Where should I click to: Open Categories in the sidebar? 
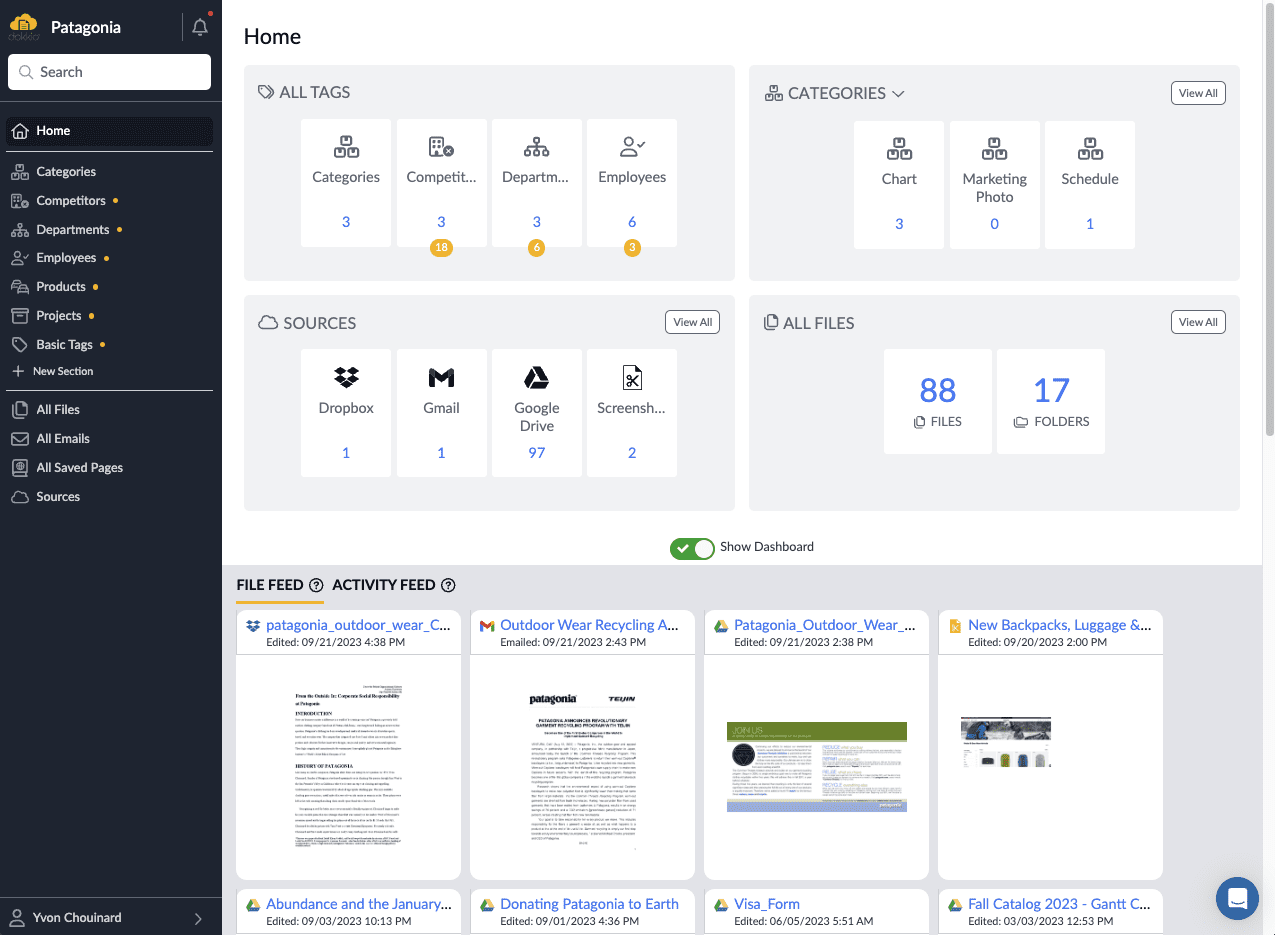pyautogui.click(x=66, y=172)
